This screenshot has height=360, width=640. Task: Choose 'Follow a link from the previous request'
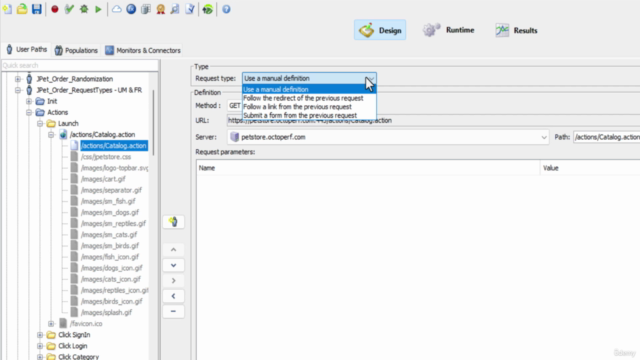[x=309, y=107]
